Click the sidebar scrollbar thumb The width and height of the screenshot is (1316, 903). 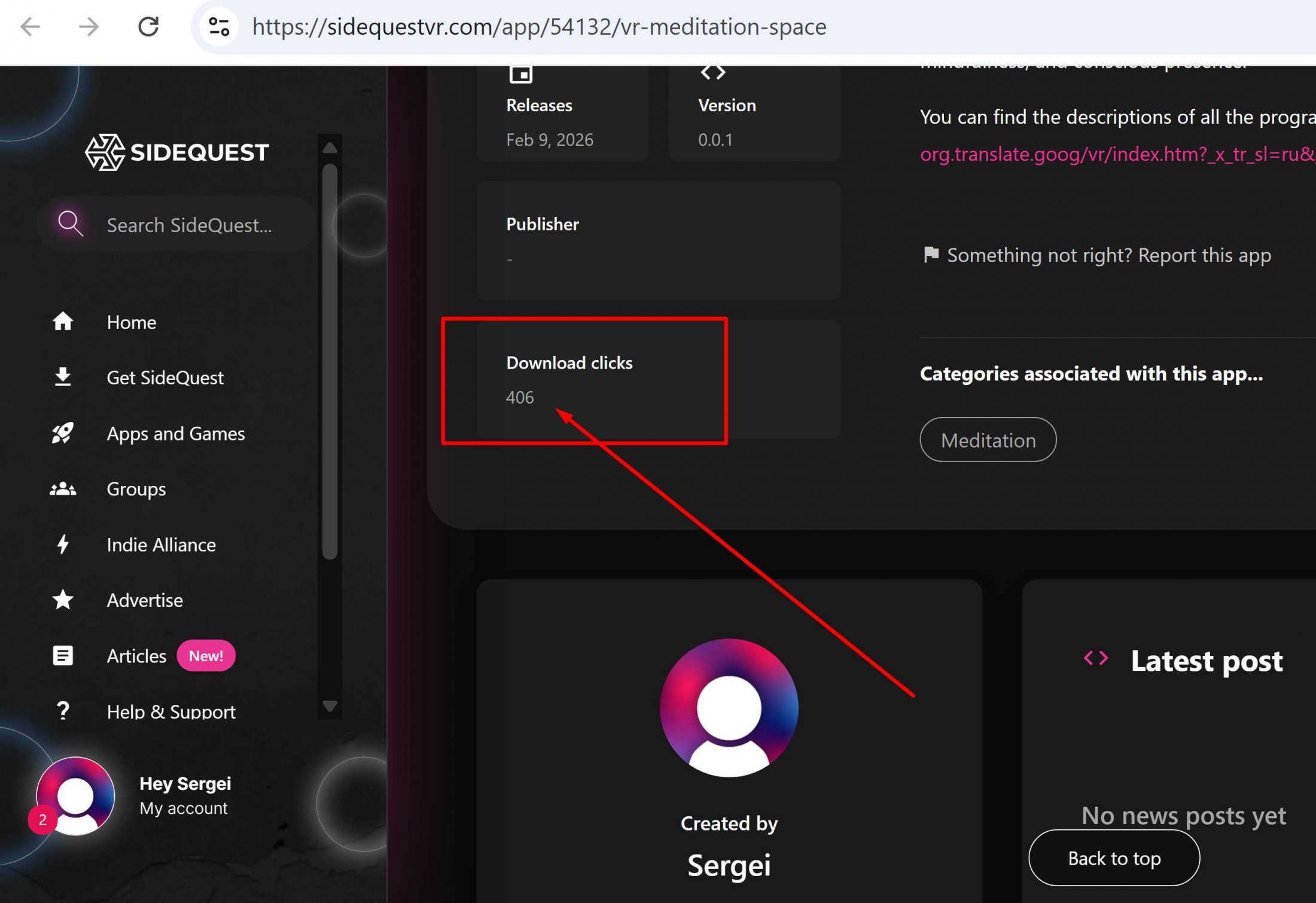(x=330, y=361)
